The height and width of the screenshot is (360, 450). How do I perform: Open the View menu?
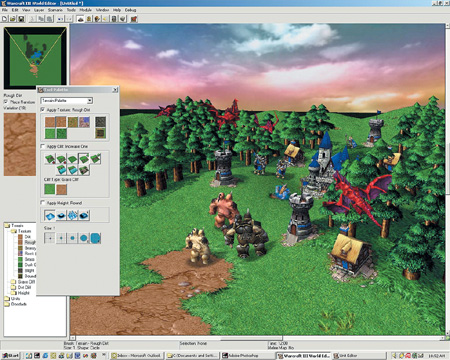[x=26, y=10]
